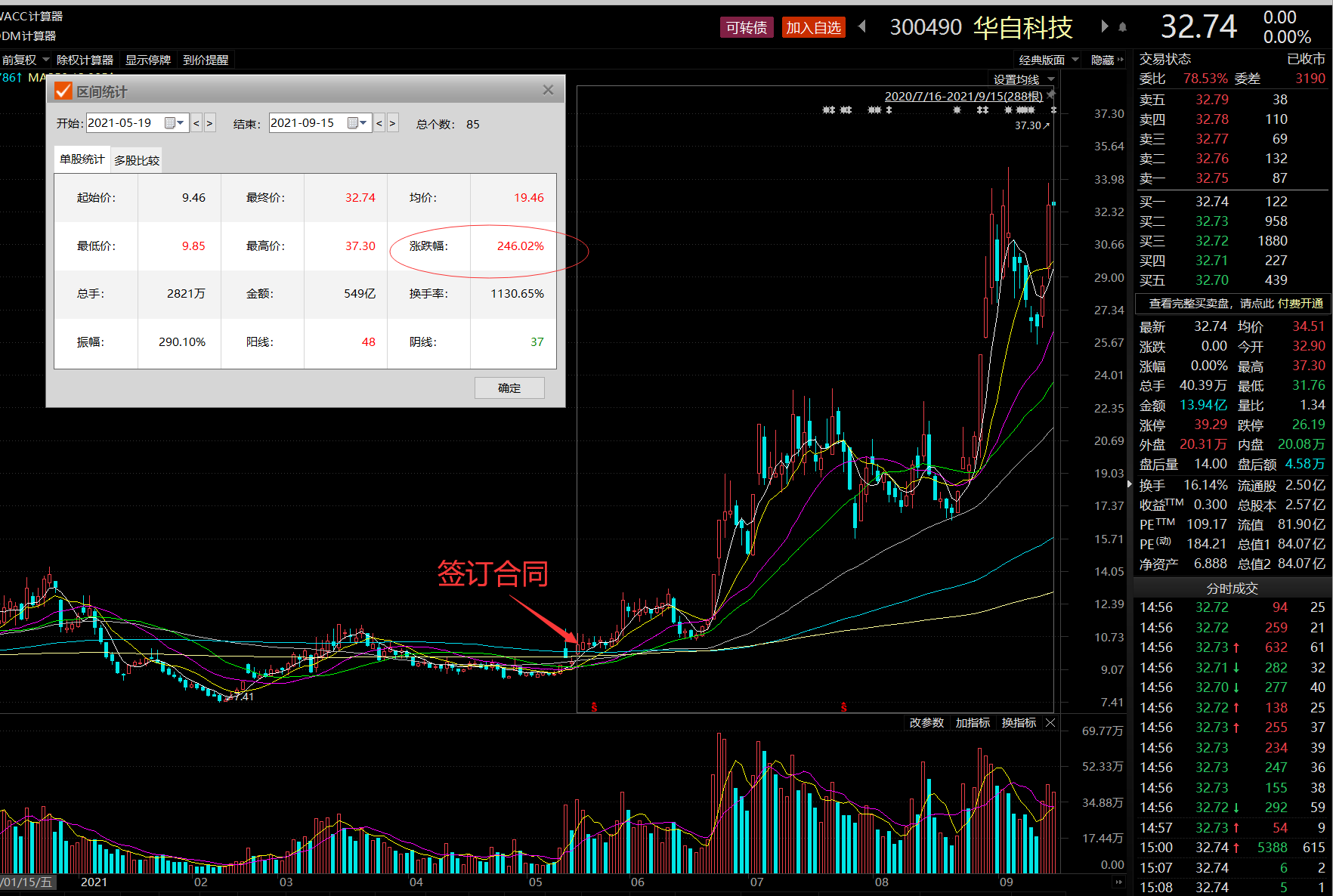Click the 15:07 trade row

pos(1232,868)
